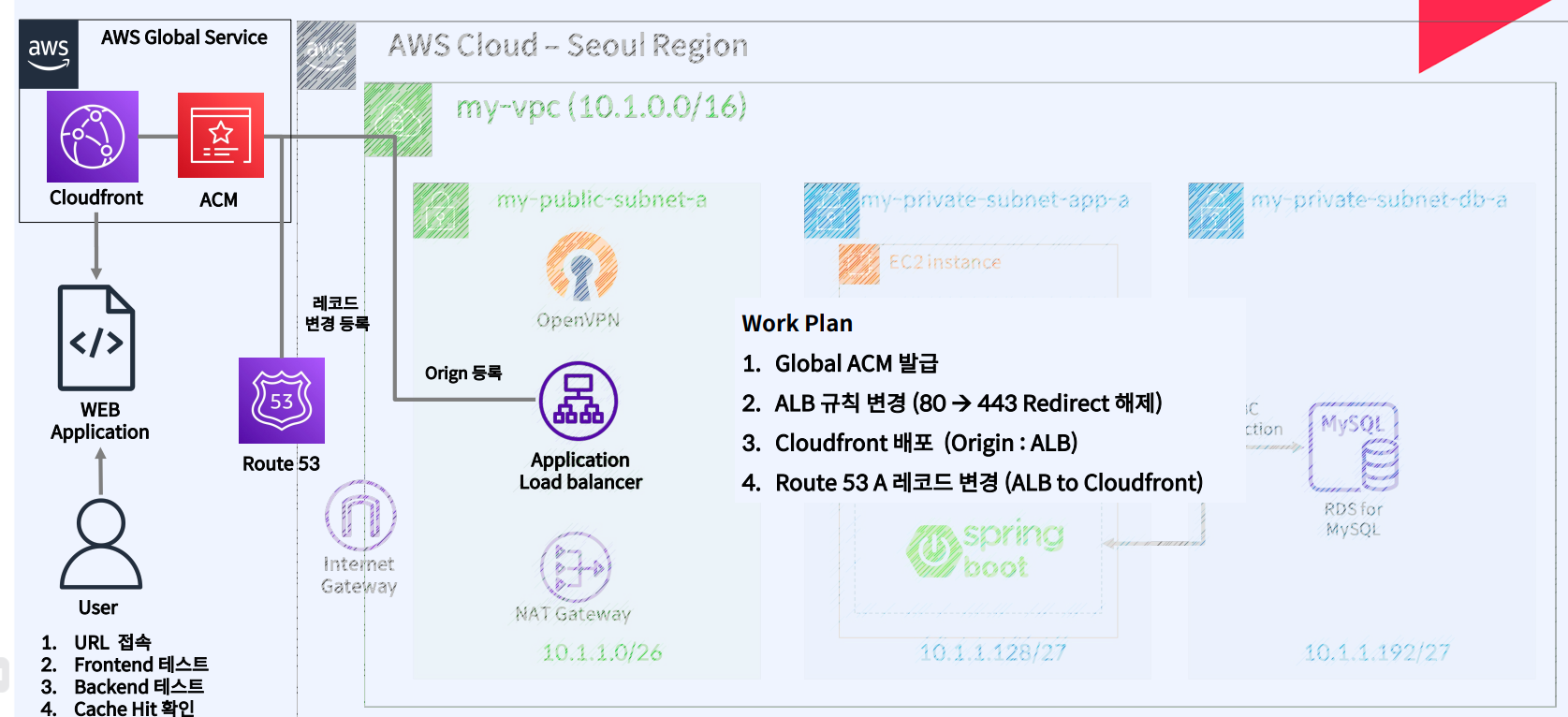1568x717 pixels.
Task: Click the green my-public-subnet-a lock icon
Action: tap(441, 211)
